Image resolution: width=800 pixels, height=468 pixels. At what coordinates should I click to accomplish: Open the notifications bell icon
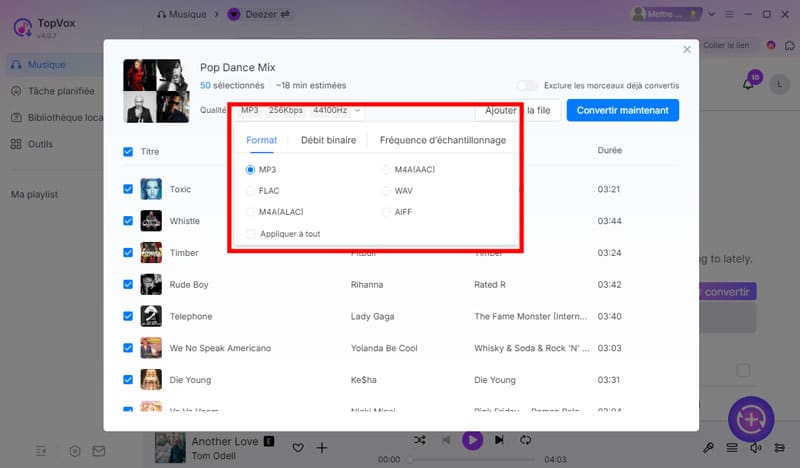(748, 85)
